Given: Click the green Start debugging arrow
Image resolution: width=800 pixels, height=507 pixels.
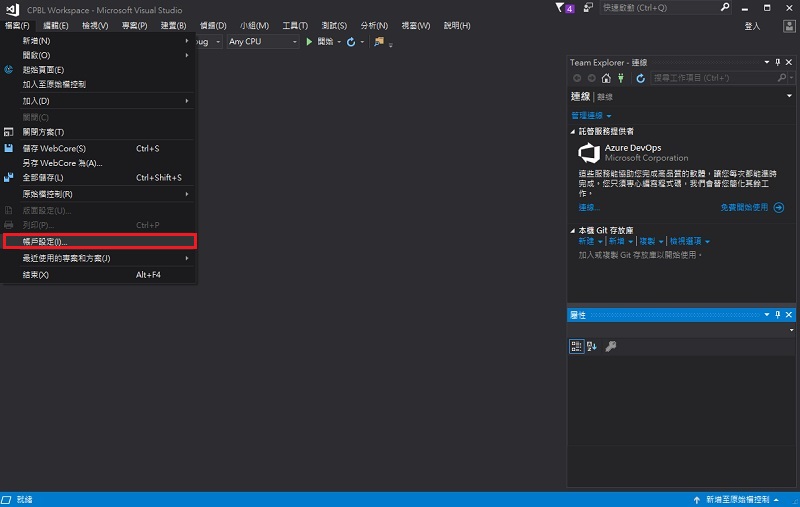Looking at the screenshot, I should [309, 42].
